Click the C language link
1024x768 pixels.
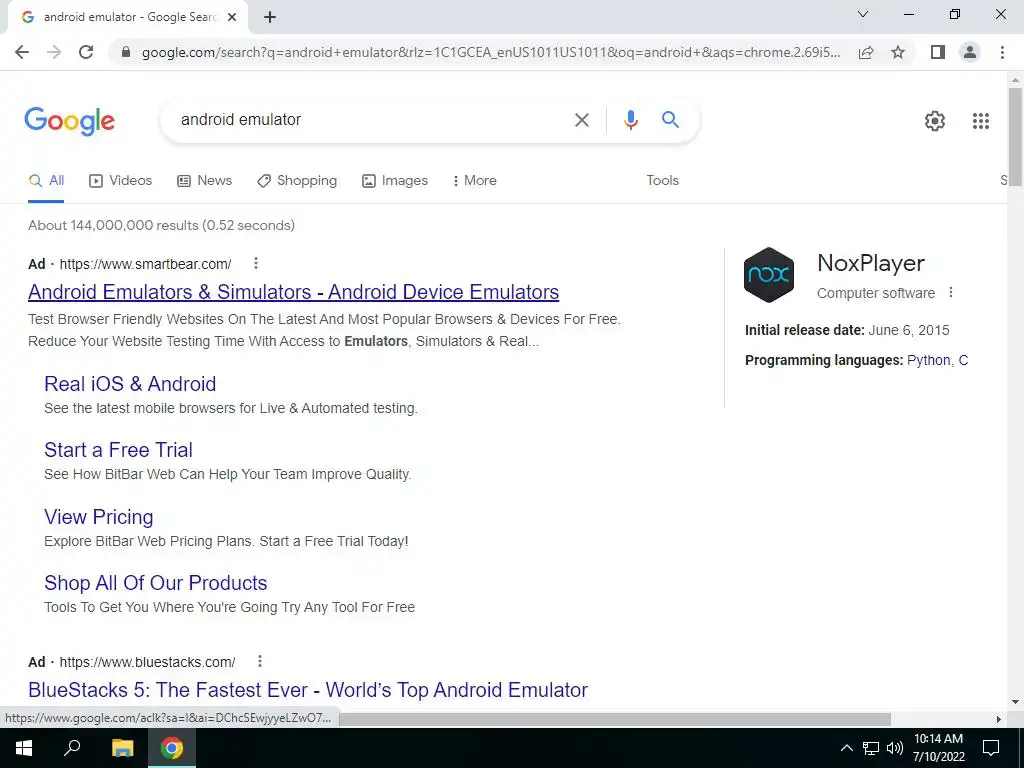(x=963, y=360)
